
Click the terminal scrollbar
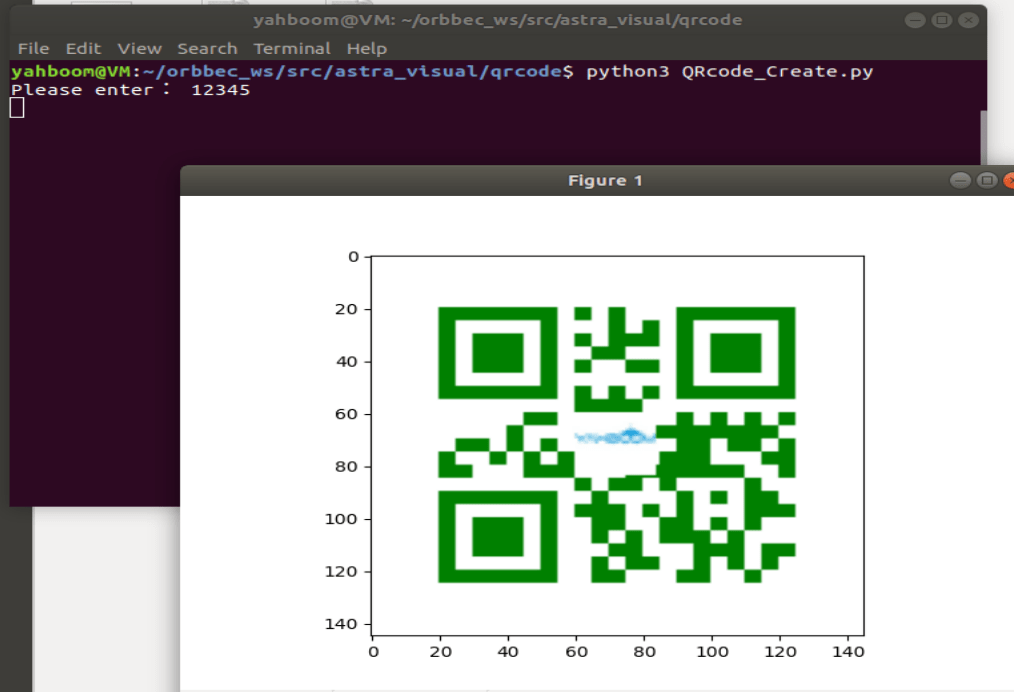click(984, 136)
